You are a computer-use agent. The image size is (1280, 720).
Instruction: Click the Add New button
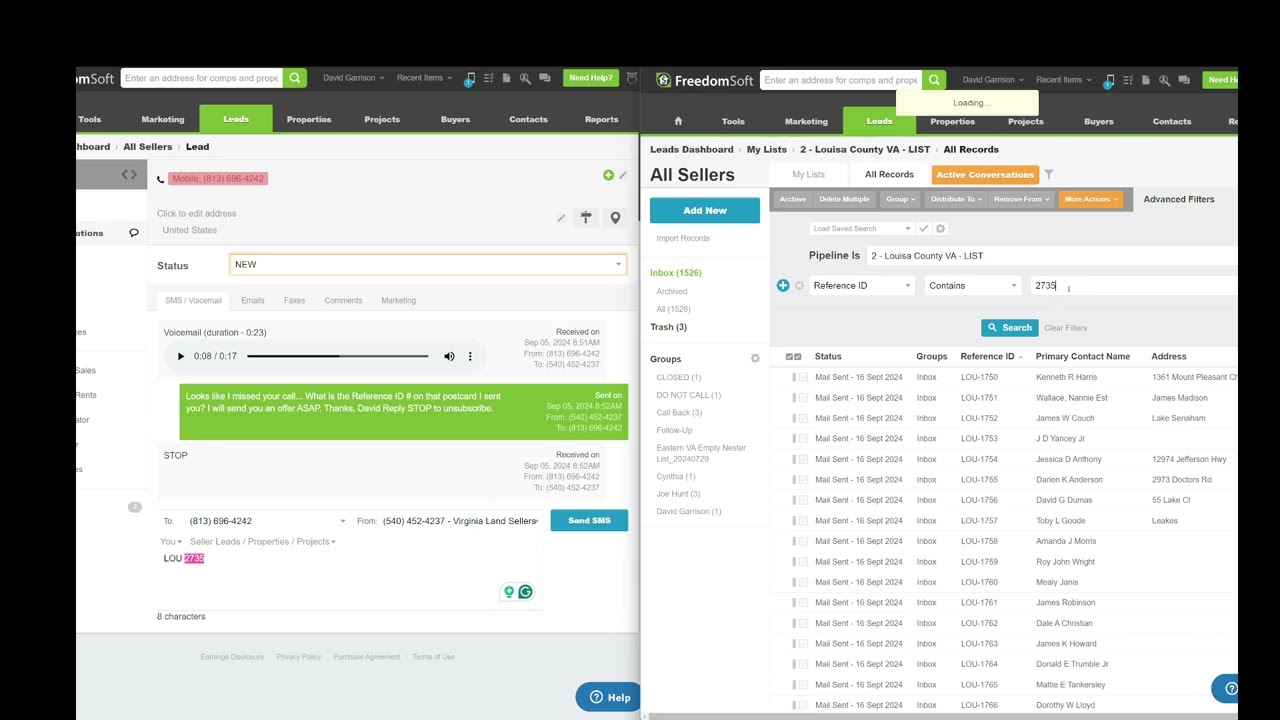coord(705,210)
